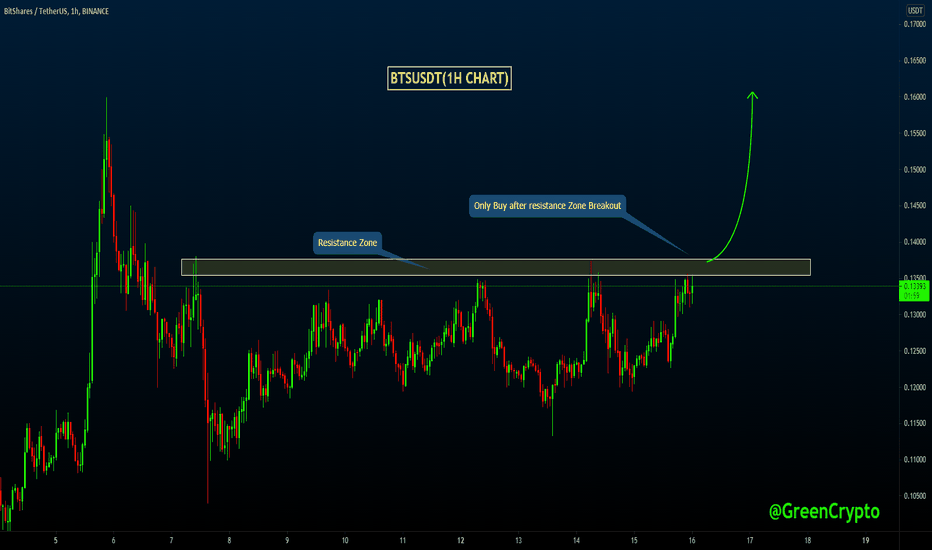This screenshot has height=550, width=932.
Task: Click date label 10 on time axis
Action: click(345, 540)
